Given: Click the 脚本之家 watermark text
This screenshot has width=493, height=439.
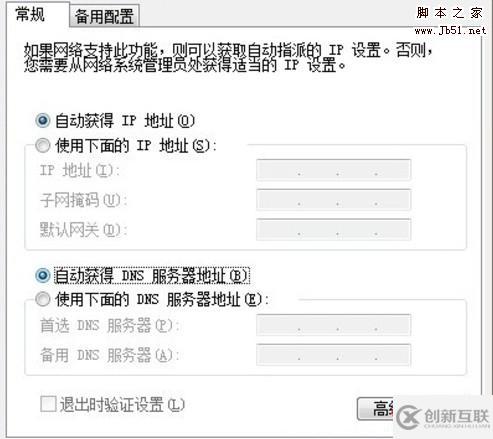Looking at the screenshot, I should point(450,13).
